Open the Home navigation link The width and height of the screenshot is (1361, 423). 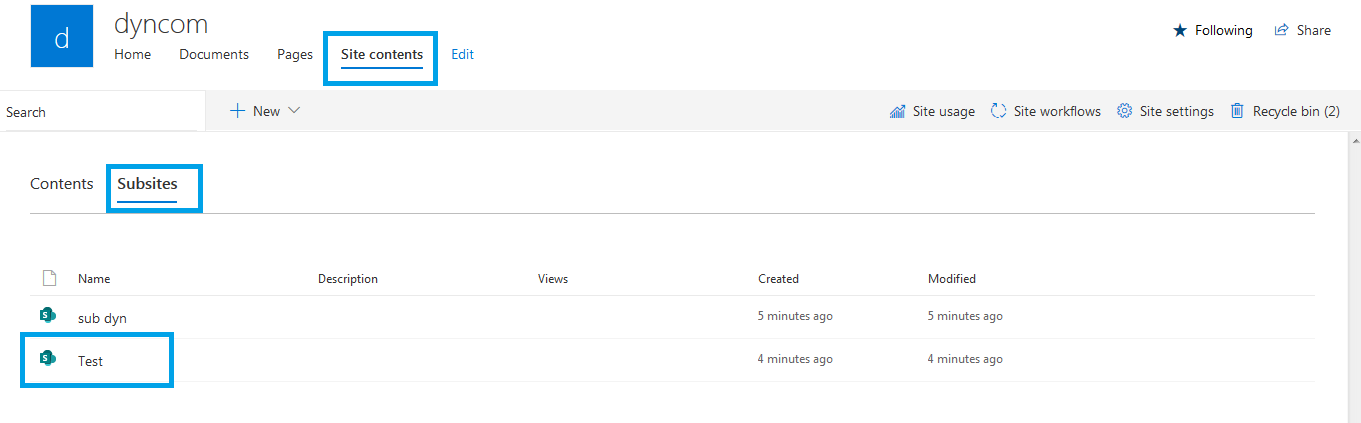point(132,54)
